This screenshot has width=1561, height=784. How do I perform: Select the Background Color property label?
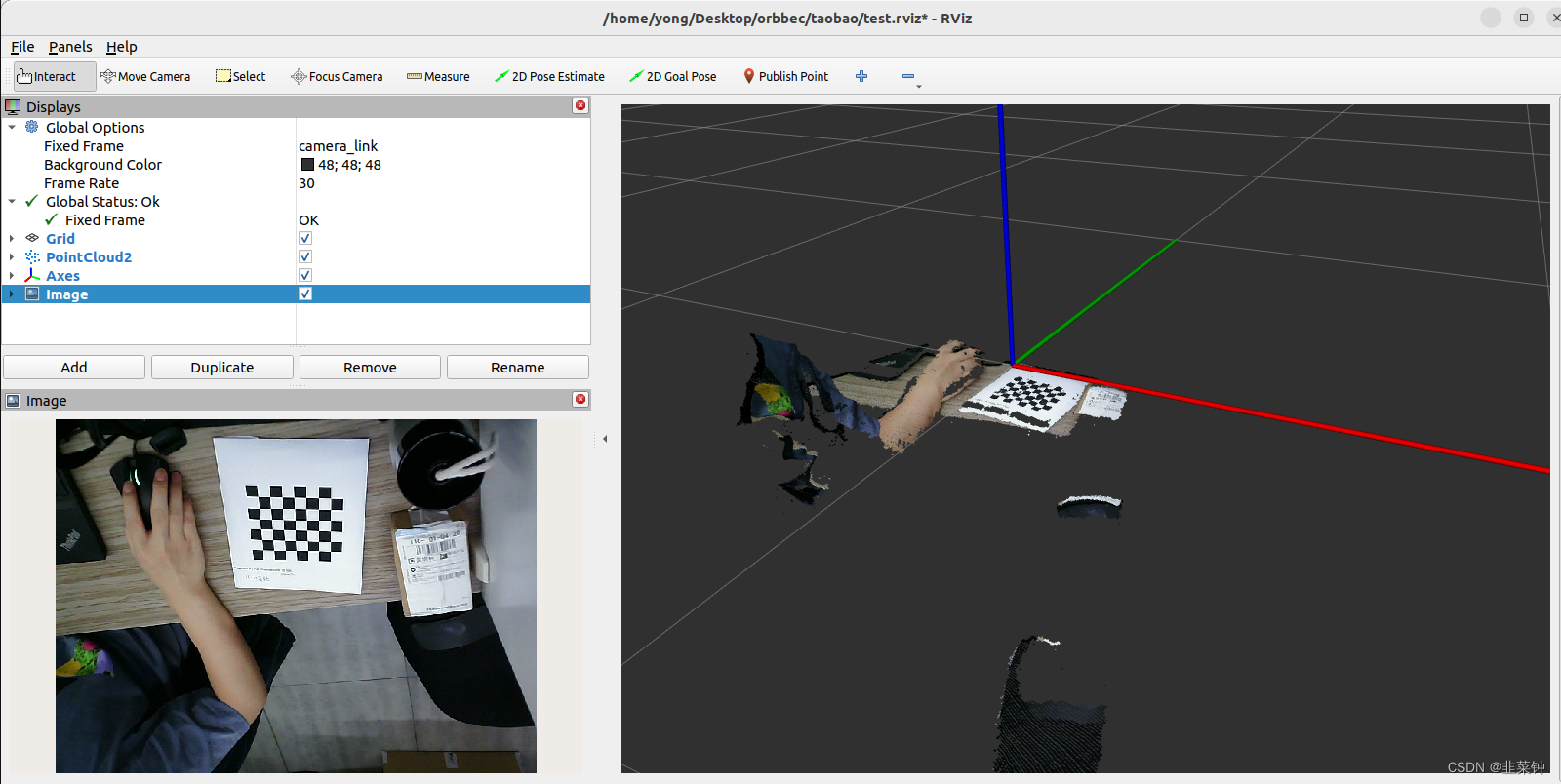coord(102,165)
